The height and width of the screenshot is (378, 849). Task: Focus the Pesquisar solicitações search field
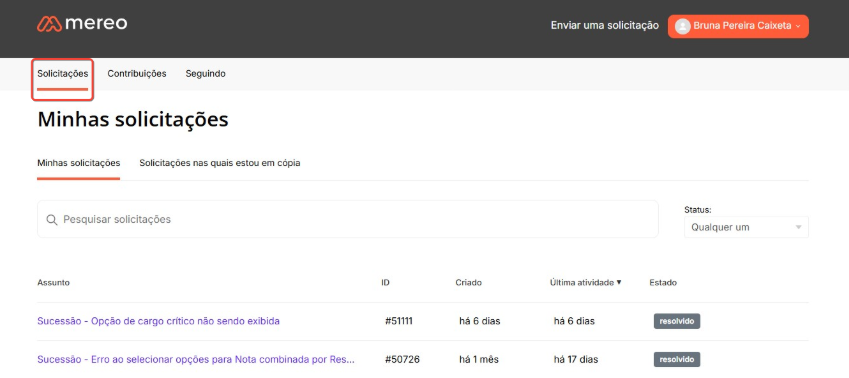click(x=348, y=219)
